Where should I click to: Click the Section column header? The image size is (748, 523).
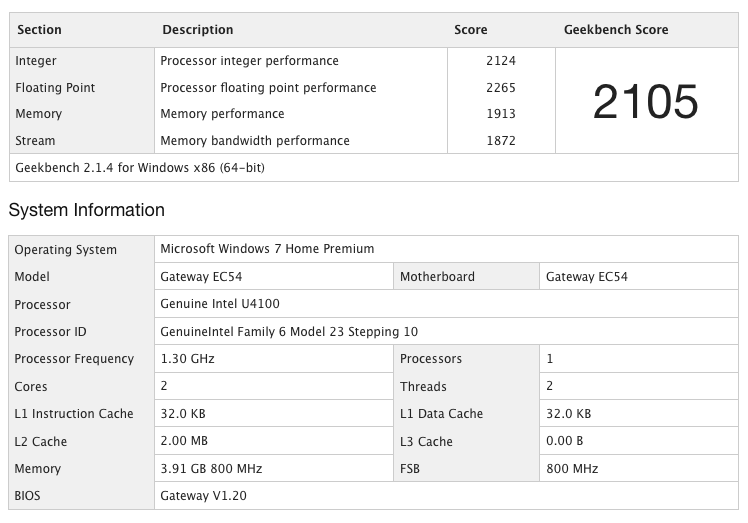pos(39,30)
